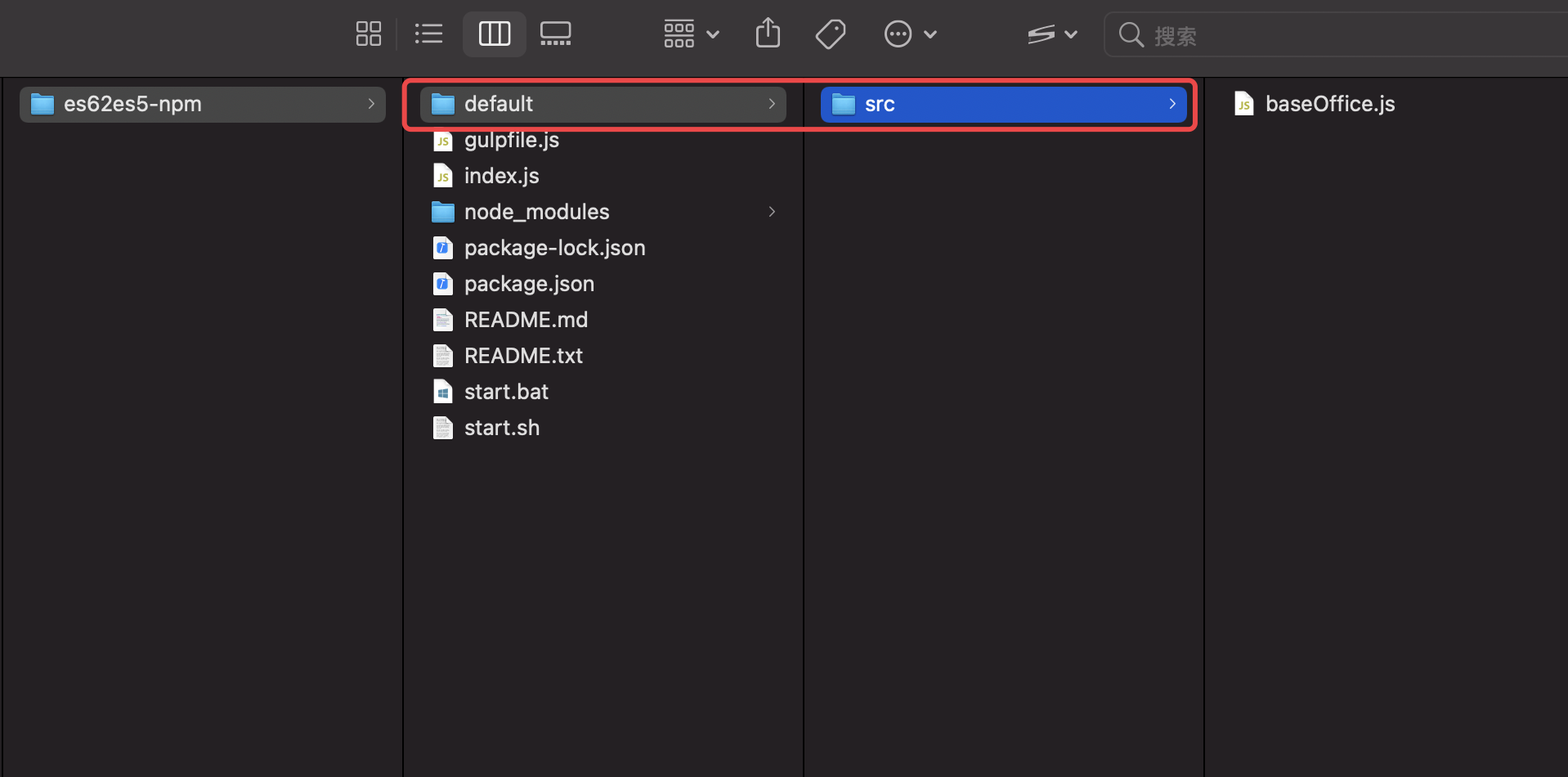Image resolution: width=1568 pixels, height=777 pixels.
Task: Select column view mode
Action: (494, 34)
